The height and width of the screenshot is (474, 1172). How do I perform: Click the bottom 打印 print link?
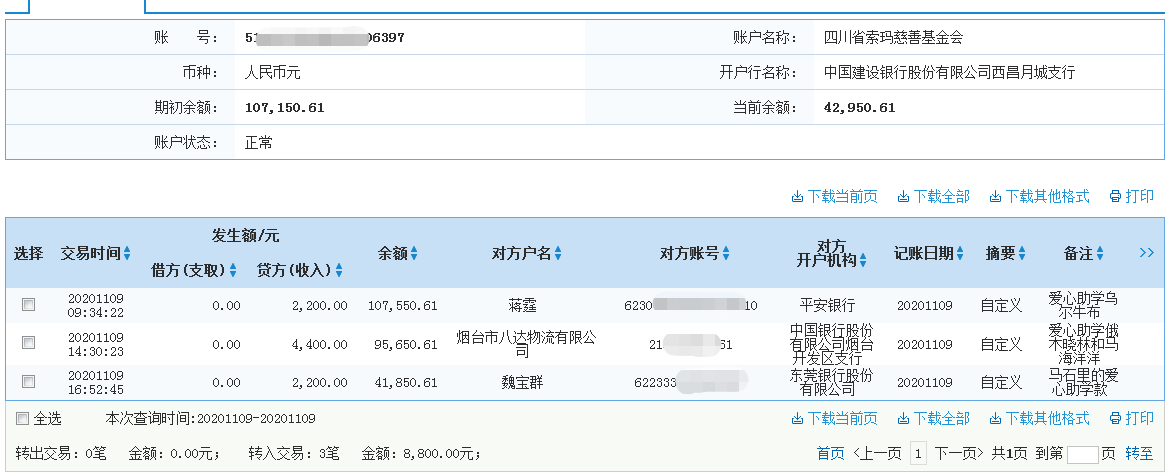pyautogui.click(x=1132, y=419)
